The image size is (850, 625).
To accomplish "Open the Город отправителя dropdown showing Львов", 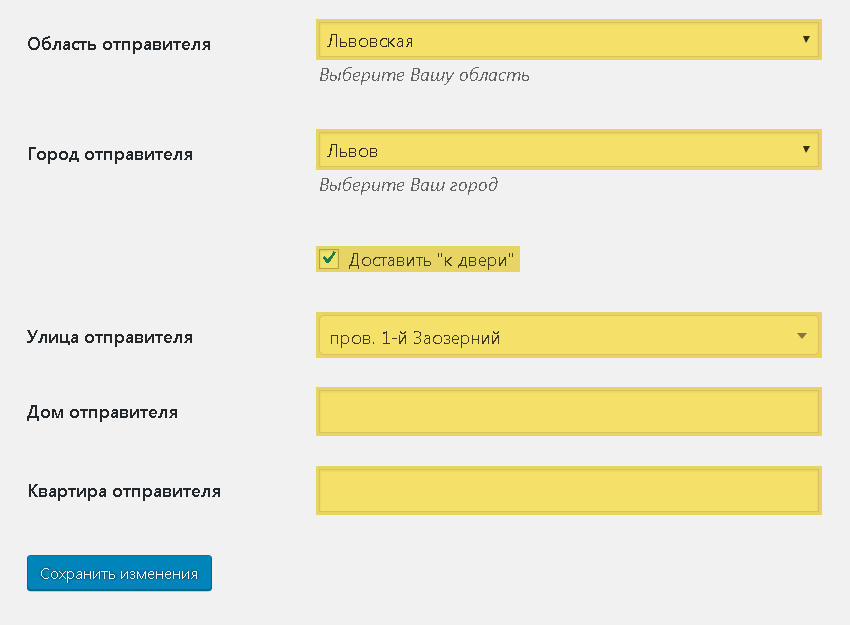I will [x=569, y=150].
